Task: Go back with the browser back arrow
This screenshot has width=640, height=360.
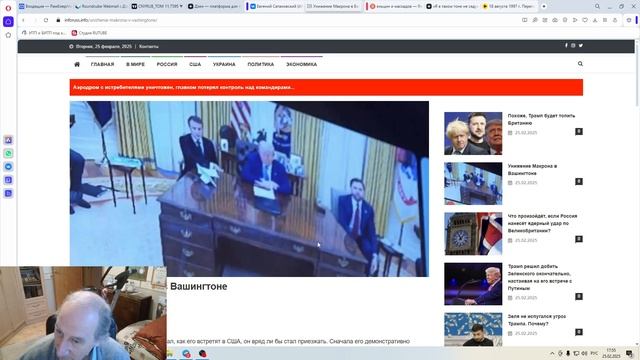Action: 23,20
